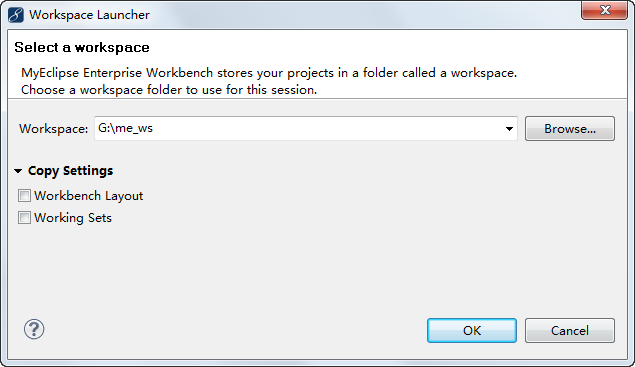This screenshot has width=635, height=367.
Task: Collapse Copy Settings using the triangle
Action: point(18,171)
